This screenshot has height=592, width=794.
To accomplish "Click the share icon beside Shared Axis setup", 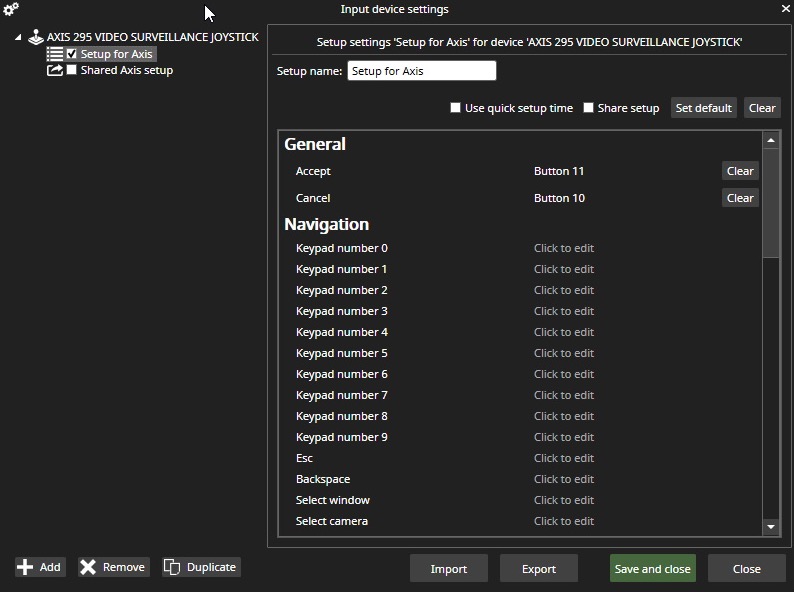I will (x=55, y=70).
